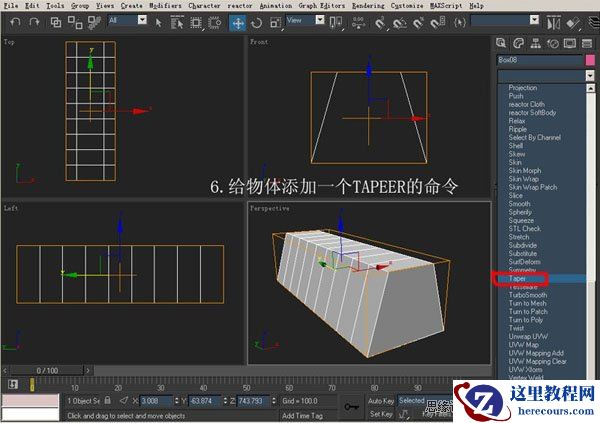Activate the Select and Move tool

(x=238, y=23)
